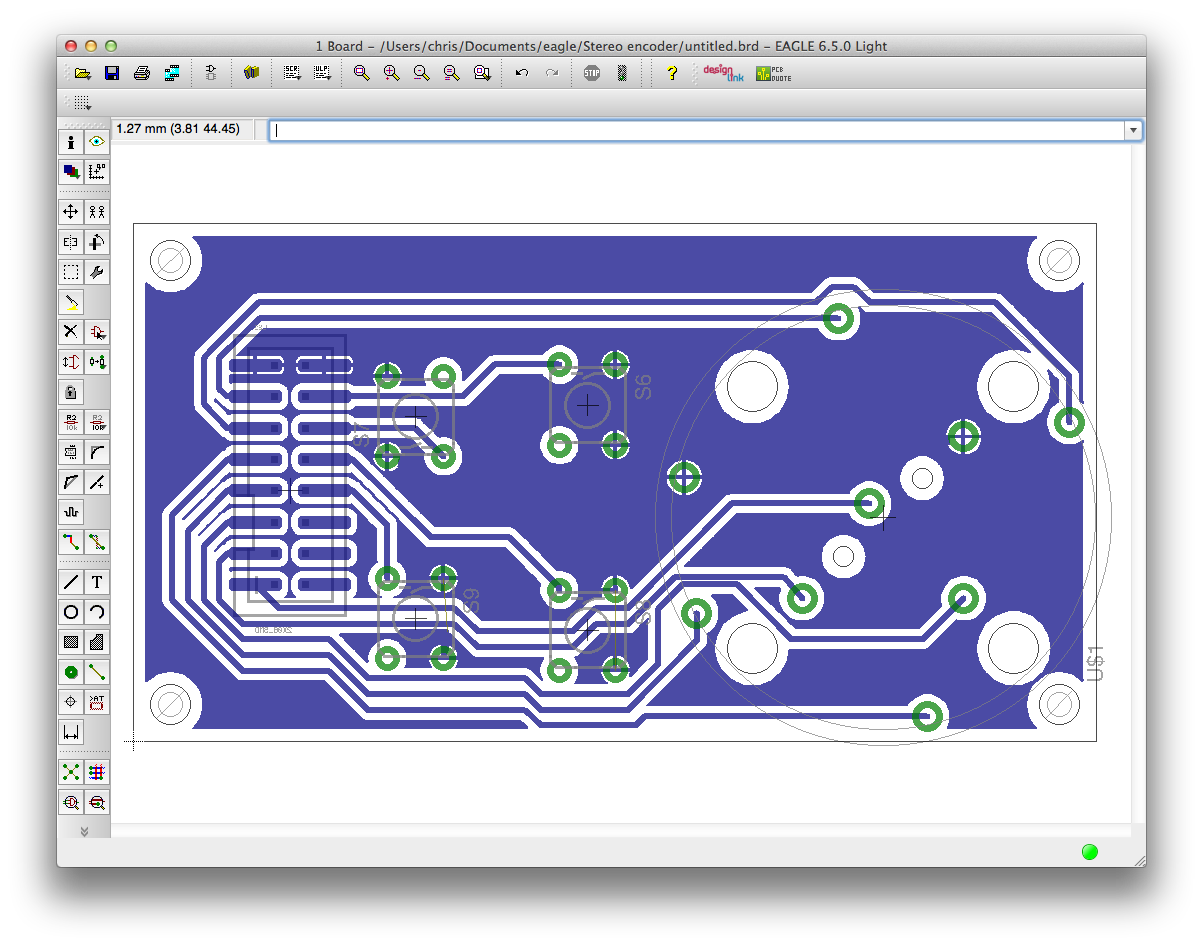The height and width of the screenshot is (946, 1203).
Task: Expand the command line history dropdown
Action: [1133, 130]
